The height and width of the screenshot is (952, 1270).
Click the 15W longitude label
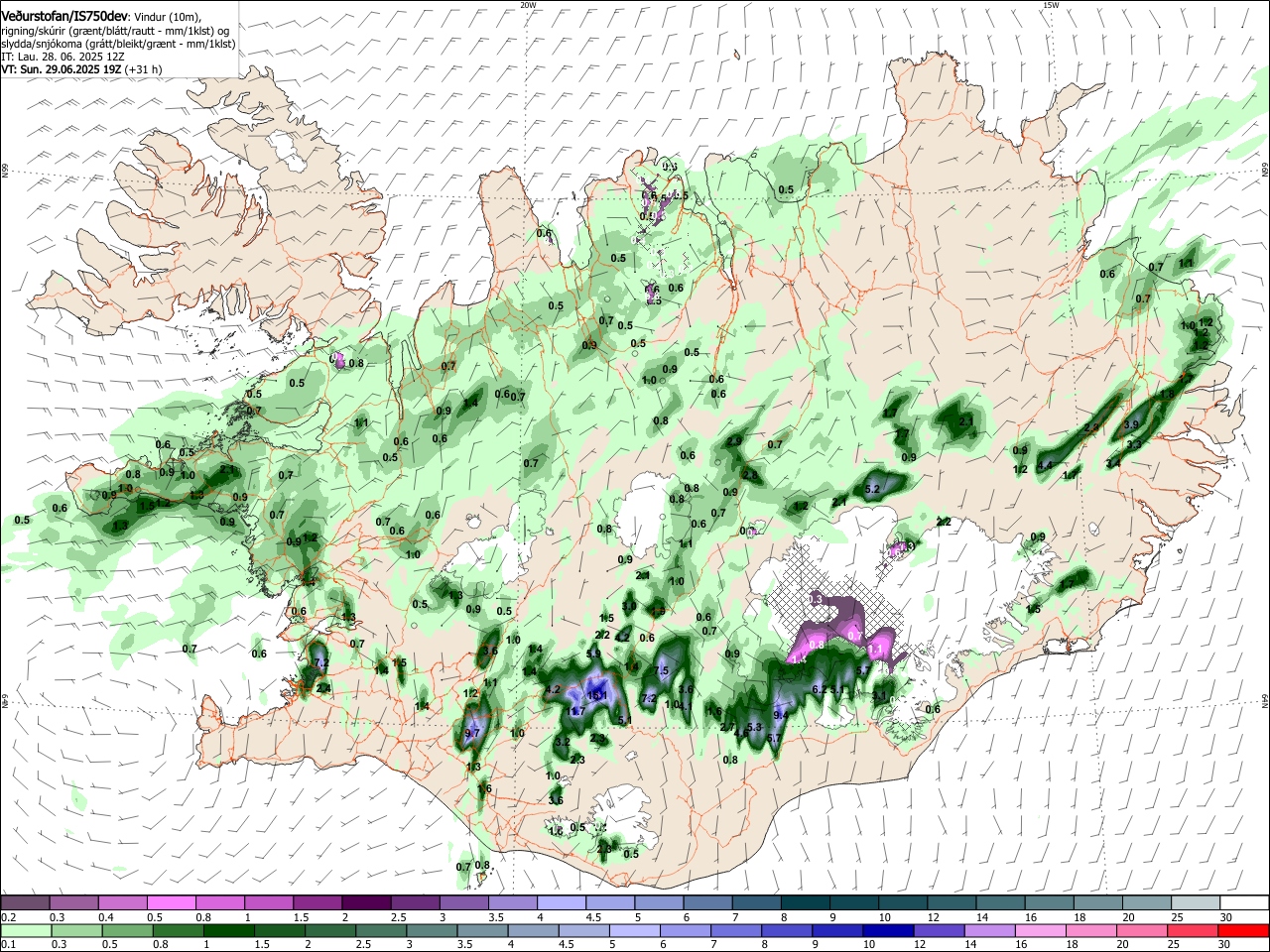(x=1051, y=5)
